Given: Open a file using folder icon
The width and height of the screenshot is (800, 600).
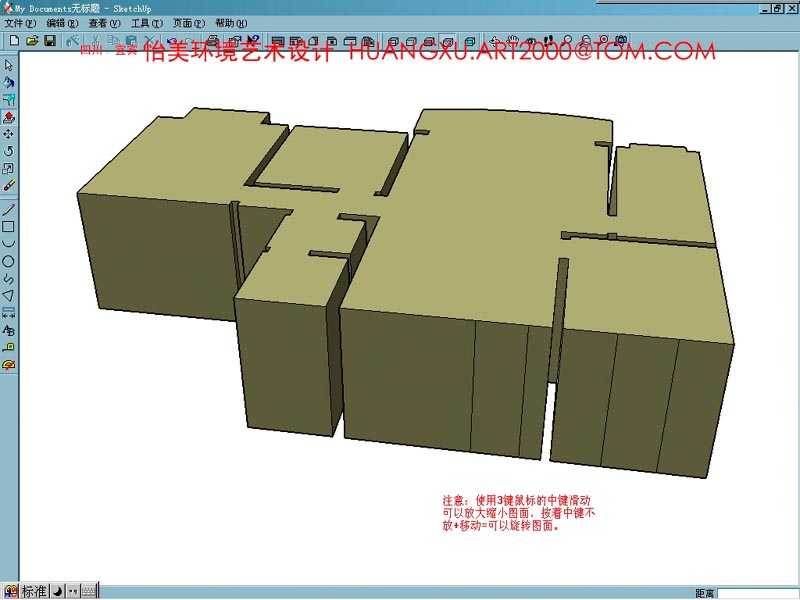Looking at the screenshot, I should click(x=32, y=41).
